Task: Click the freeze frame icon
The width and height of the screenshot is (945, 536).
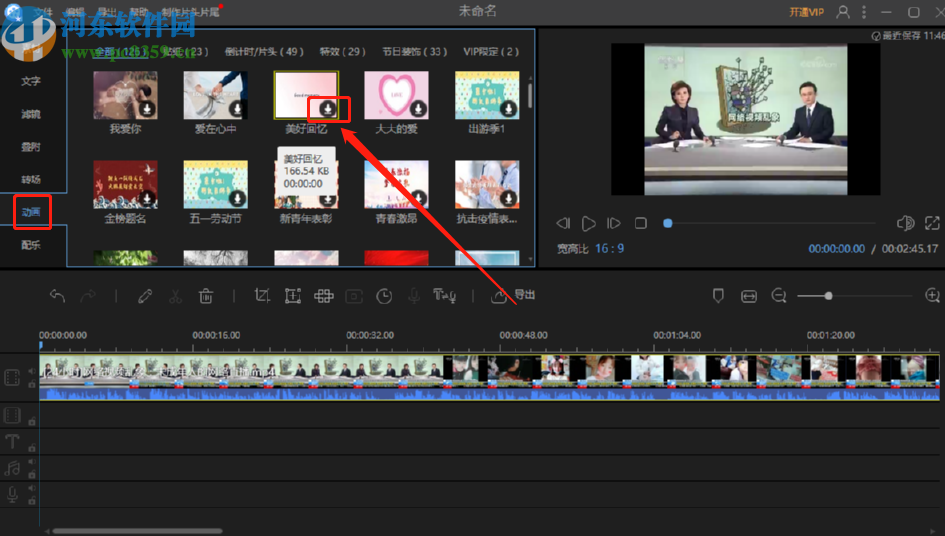Action: 354,295
